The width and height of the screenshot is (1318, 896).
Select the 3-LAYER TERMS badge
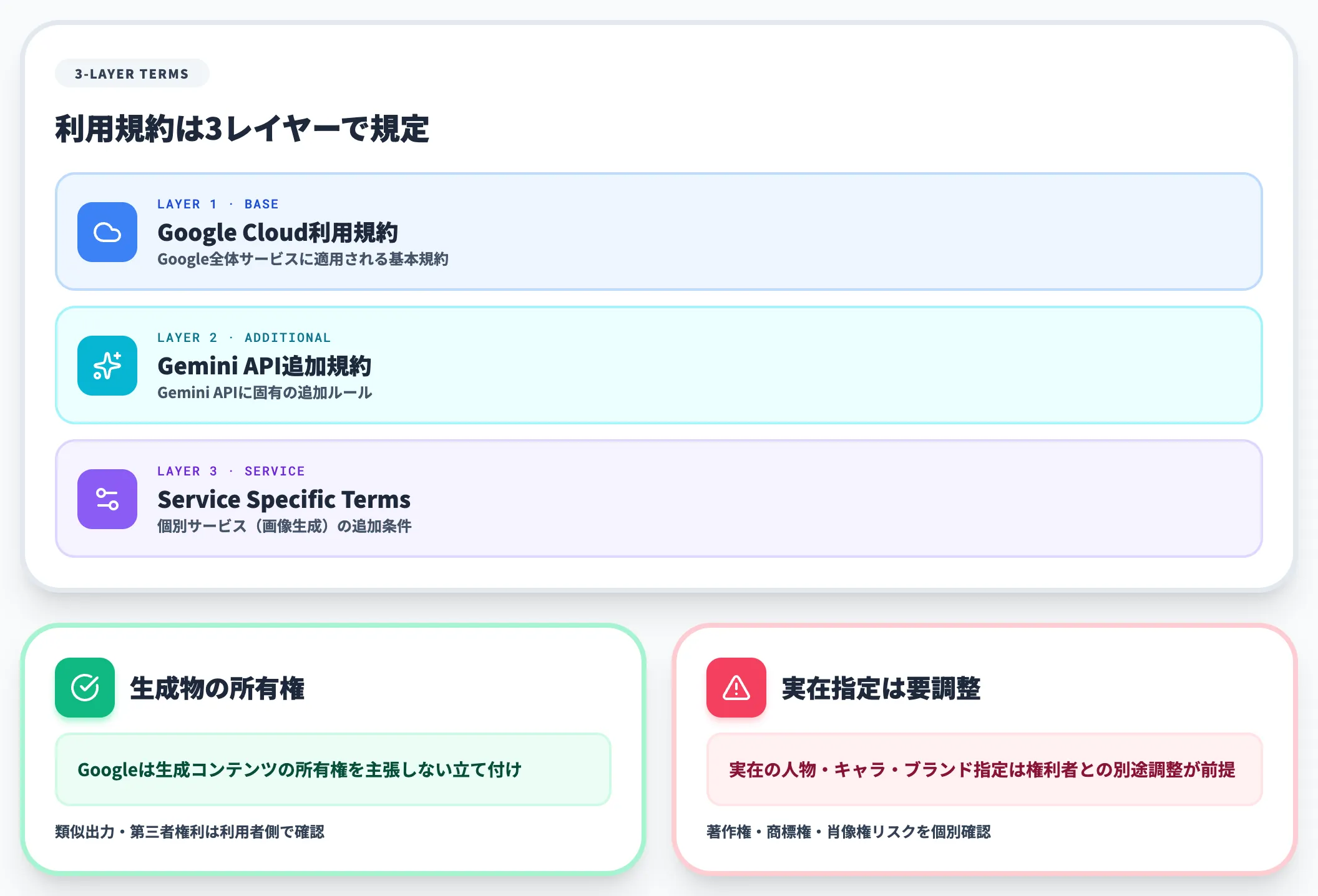tap(132, 74)
